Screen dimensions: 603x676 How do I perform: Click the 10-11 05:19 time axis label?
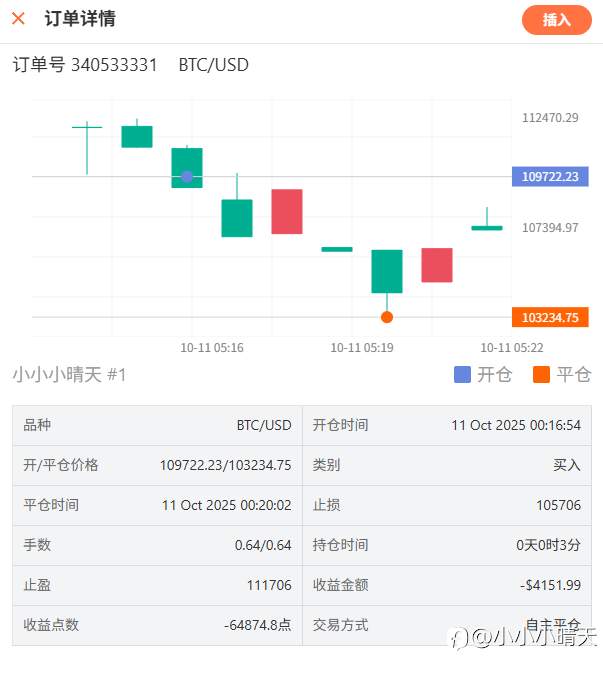pyautogui.click(x=362, y=347)
